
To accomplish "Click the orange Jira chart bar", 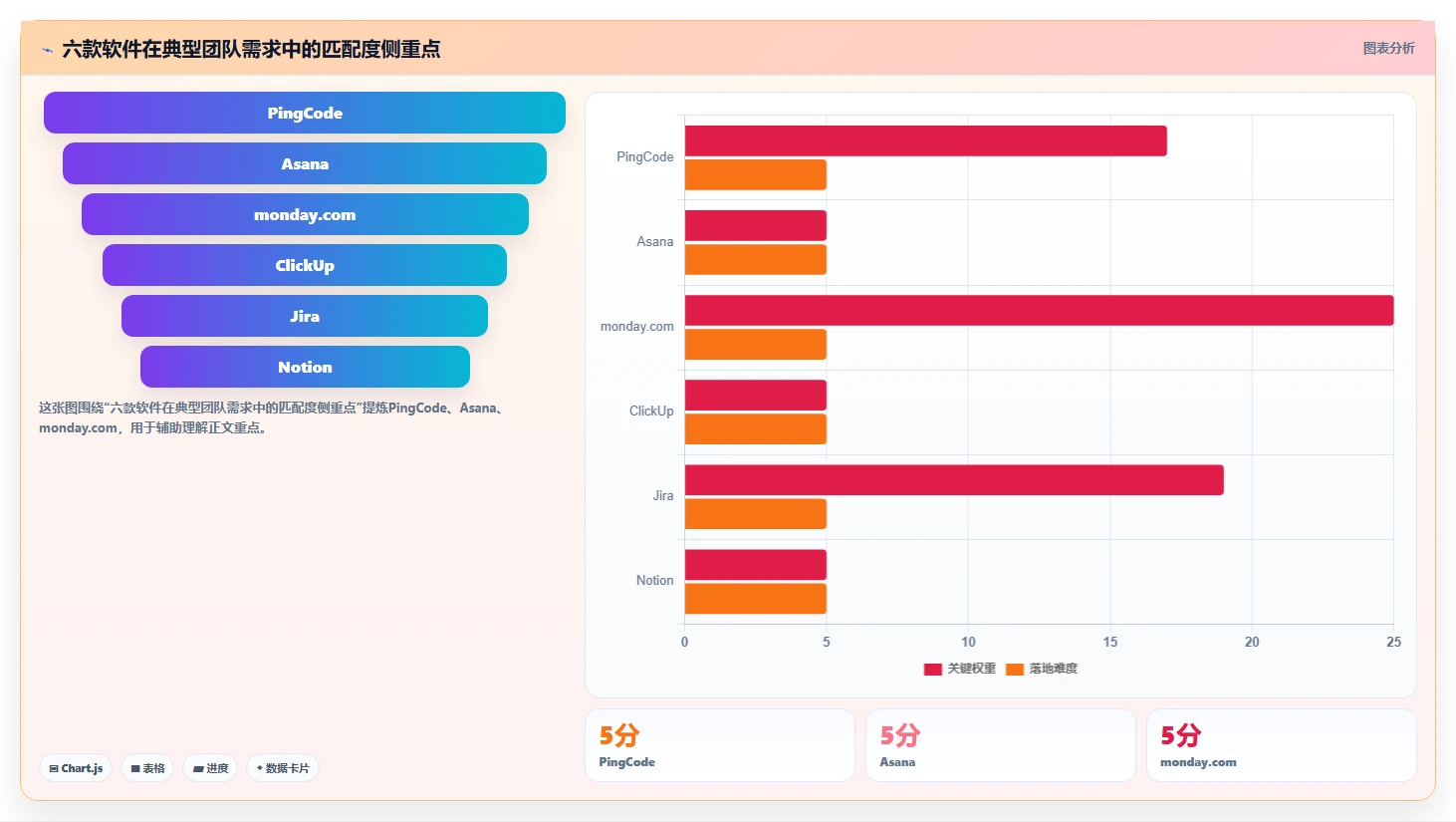I will (756, 513).
